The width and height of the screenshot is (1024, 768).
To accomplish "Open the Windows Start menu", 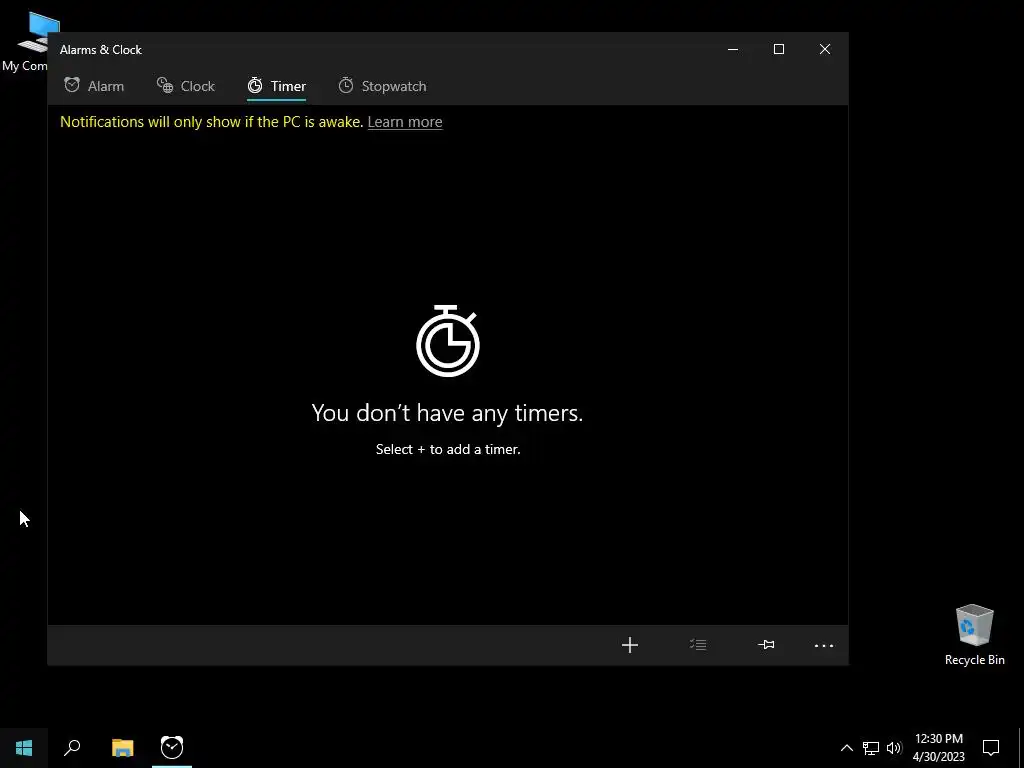I will (24, 748).
